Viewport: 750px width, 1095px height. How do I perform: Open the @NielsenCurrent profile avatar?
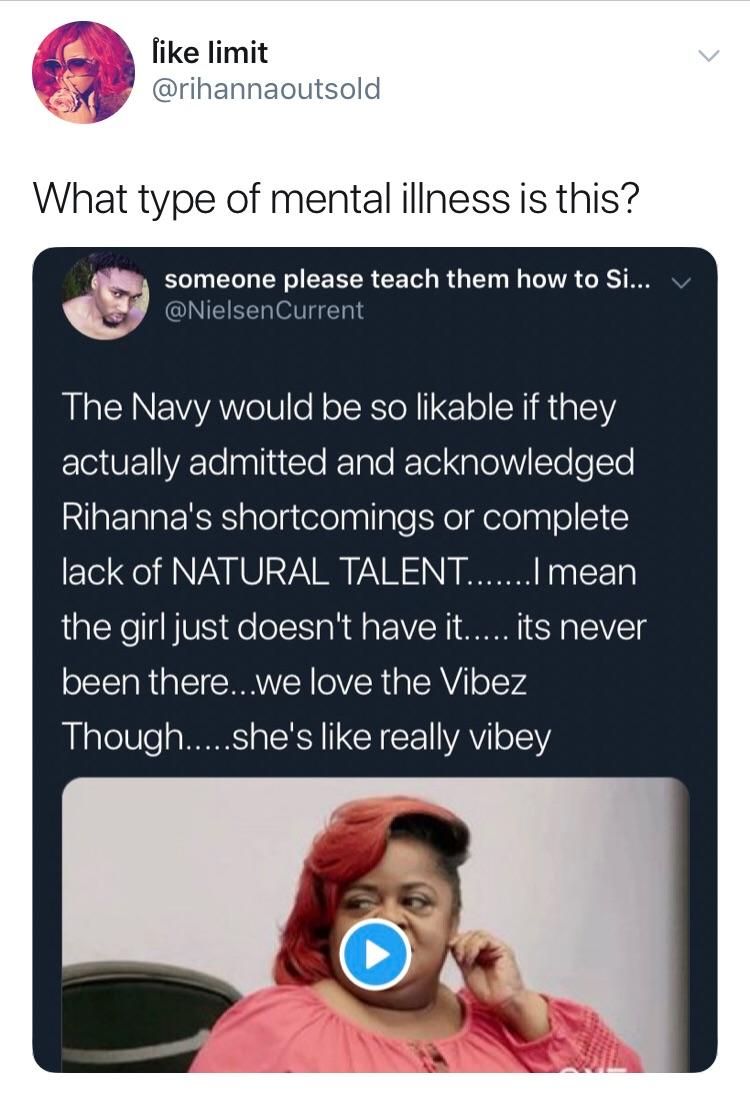[x=105, y=296]
